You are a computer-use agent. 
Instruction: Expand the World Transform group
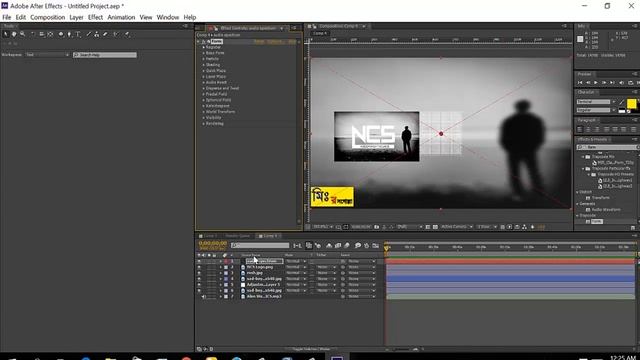tap(204, 112)
